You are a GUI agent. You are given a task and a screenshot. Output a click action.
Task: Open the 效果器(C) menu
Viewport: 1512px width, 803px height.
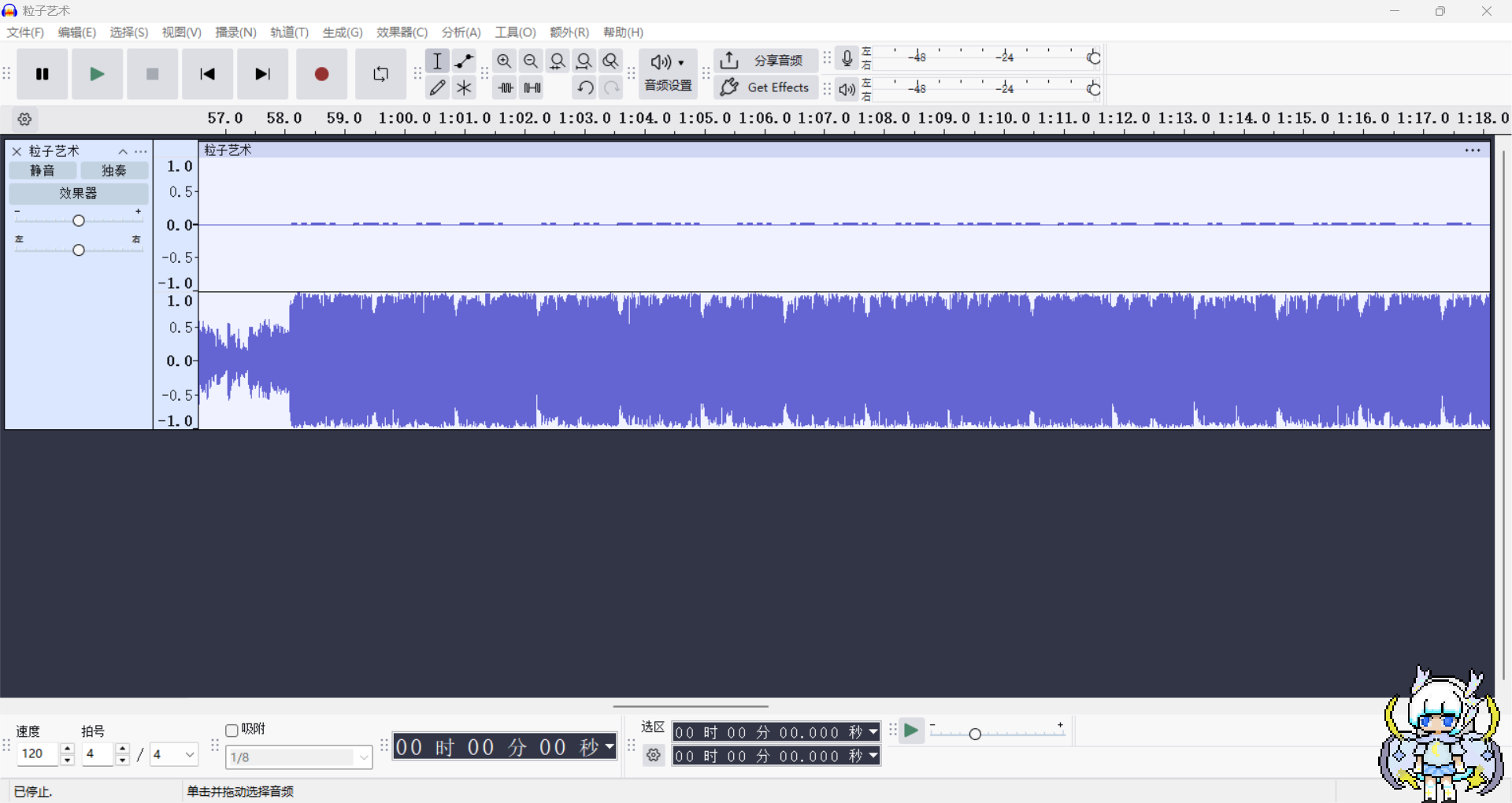coord(402,32)
